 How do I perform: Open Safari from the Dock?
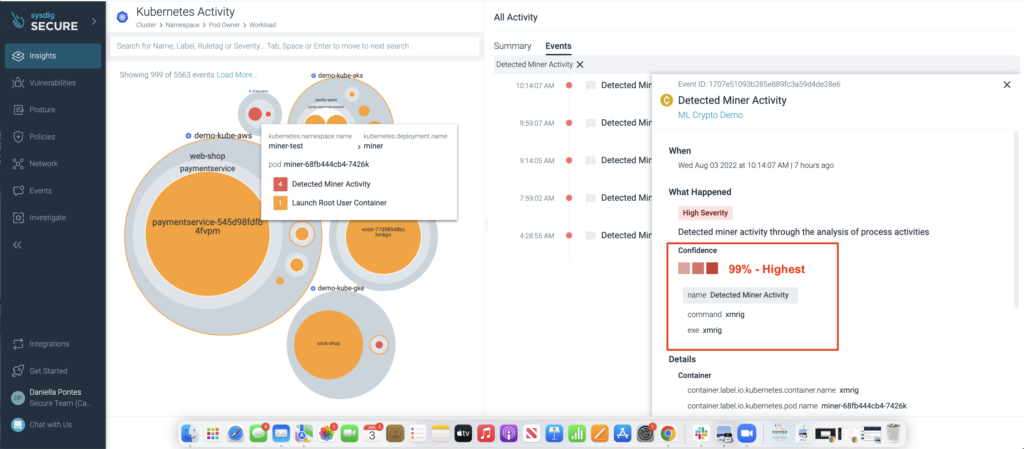pos(236,432)
